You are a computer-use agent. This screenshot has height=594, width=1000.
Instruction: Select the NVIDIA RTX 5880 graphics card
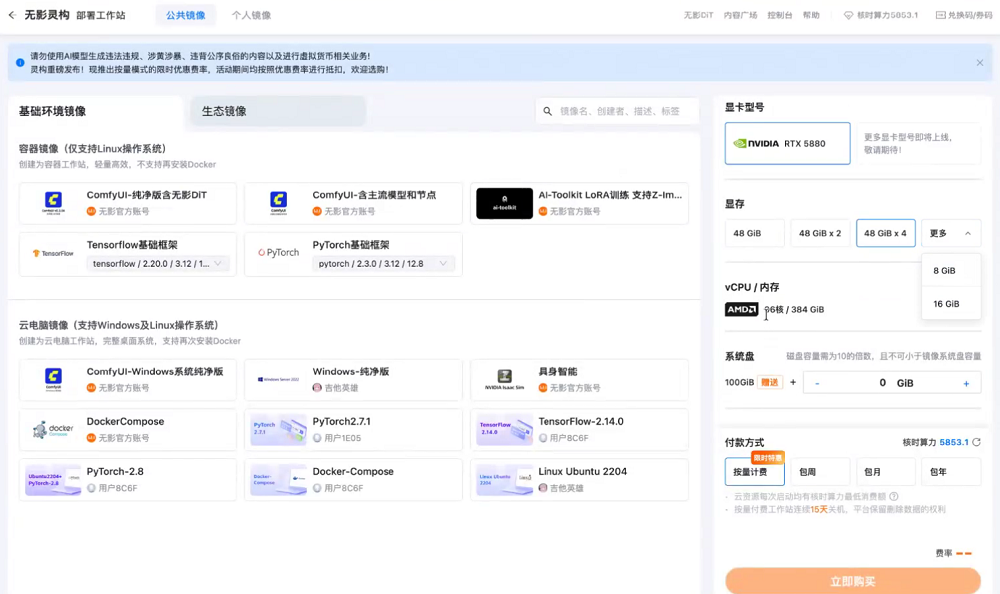pyautogui.click(x=787, y=143)
